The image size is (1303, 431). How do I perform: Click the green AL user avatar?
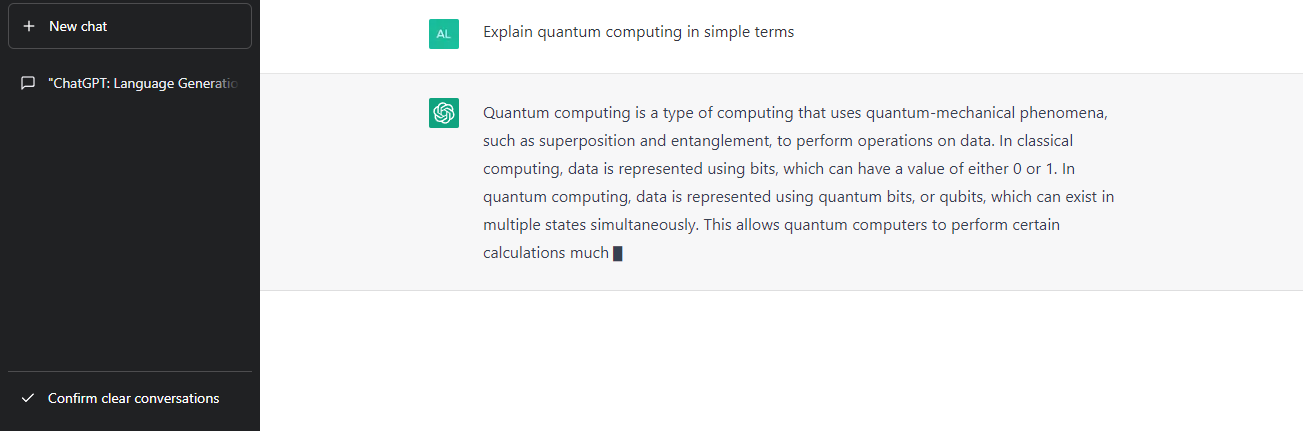[x=443, y=33]
